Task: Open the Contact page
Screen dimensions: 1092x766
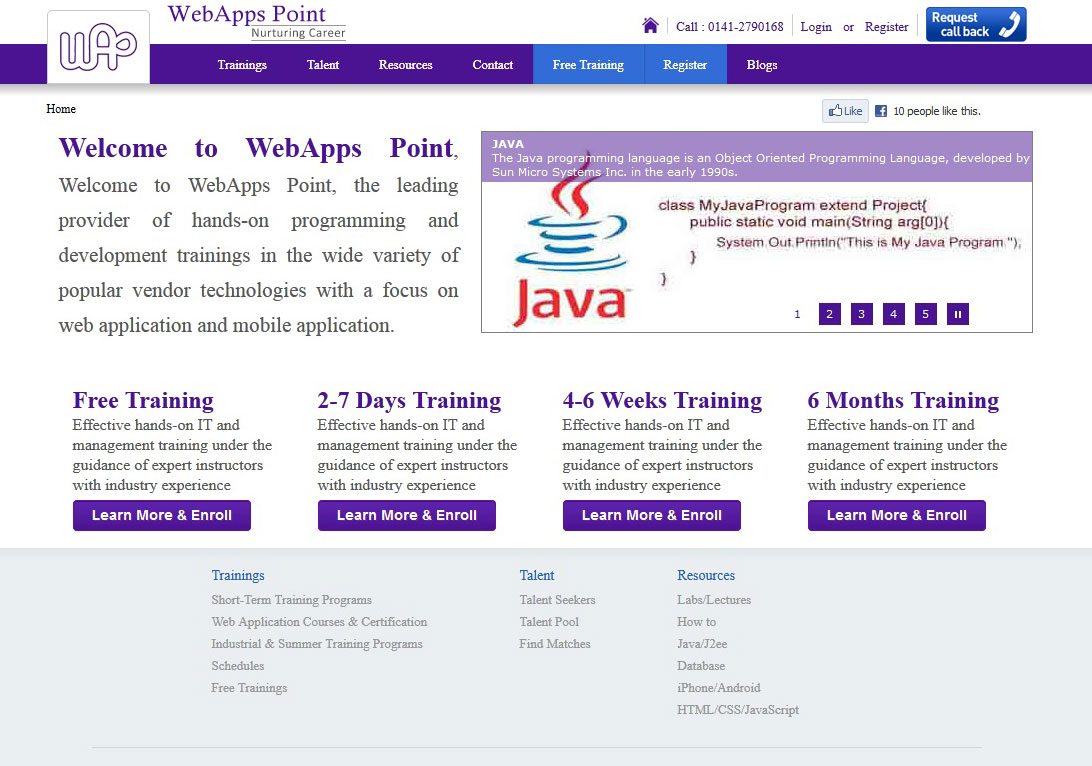Action: [x=493, y=65]
